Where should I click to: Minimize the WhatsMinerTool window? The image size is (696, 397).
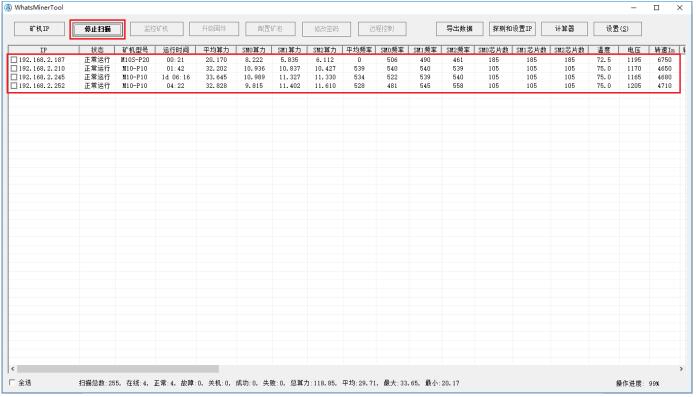(x=634, y=8)
